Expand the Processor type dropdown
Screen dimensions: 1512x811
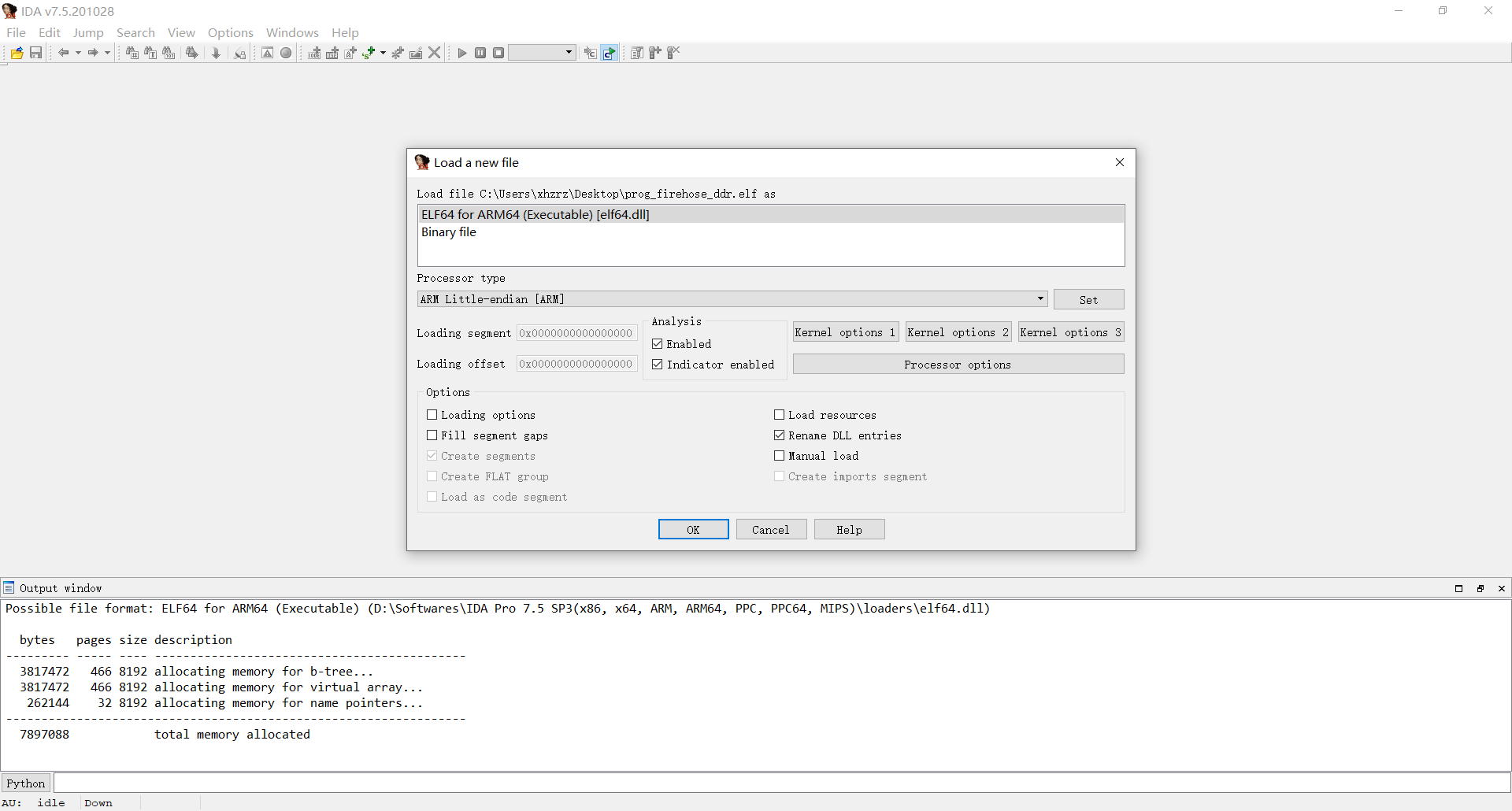1040,299
